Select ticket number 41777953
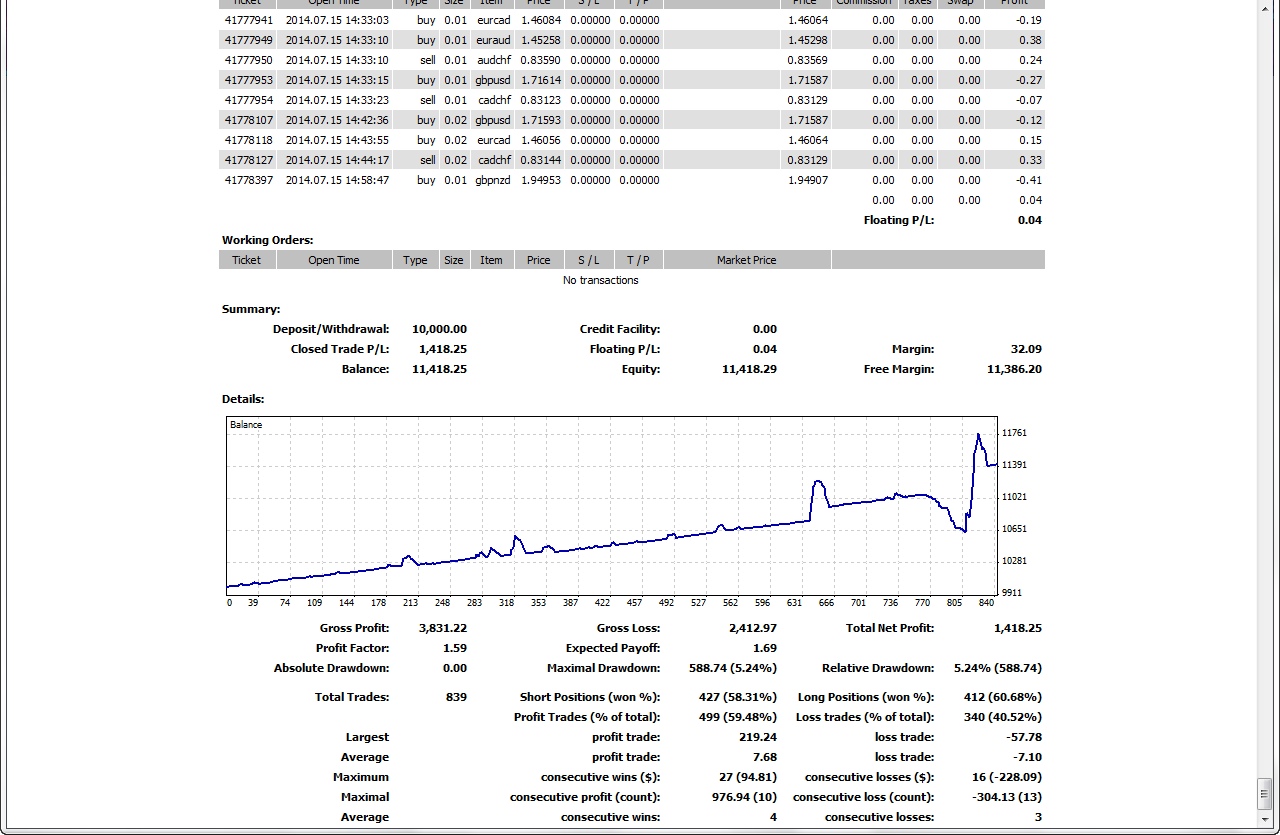This screenshot has height=835, width=1280. 249,80
